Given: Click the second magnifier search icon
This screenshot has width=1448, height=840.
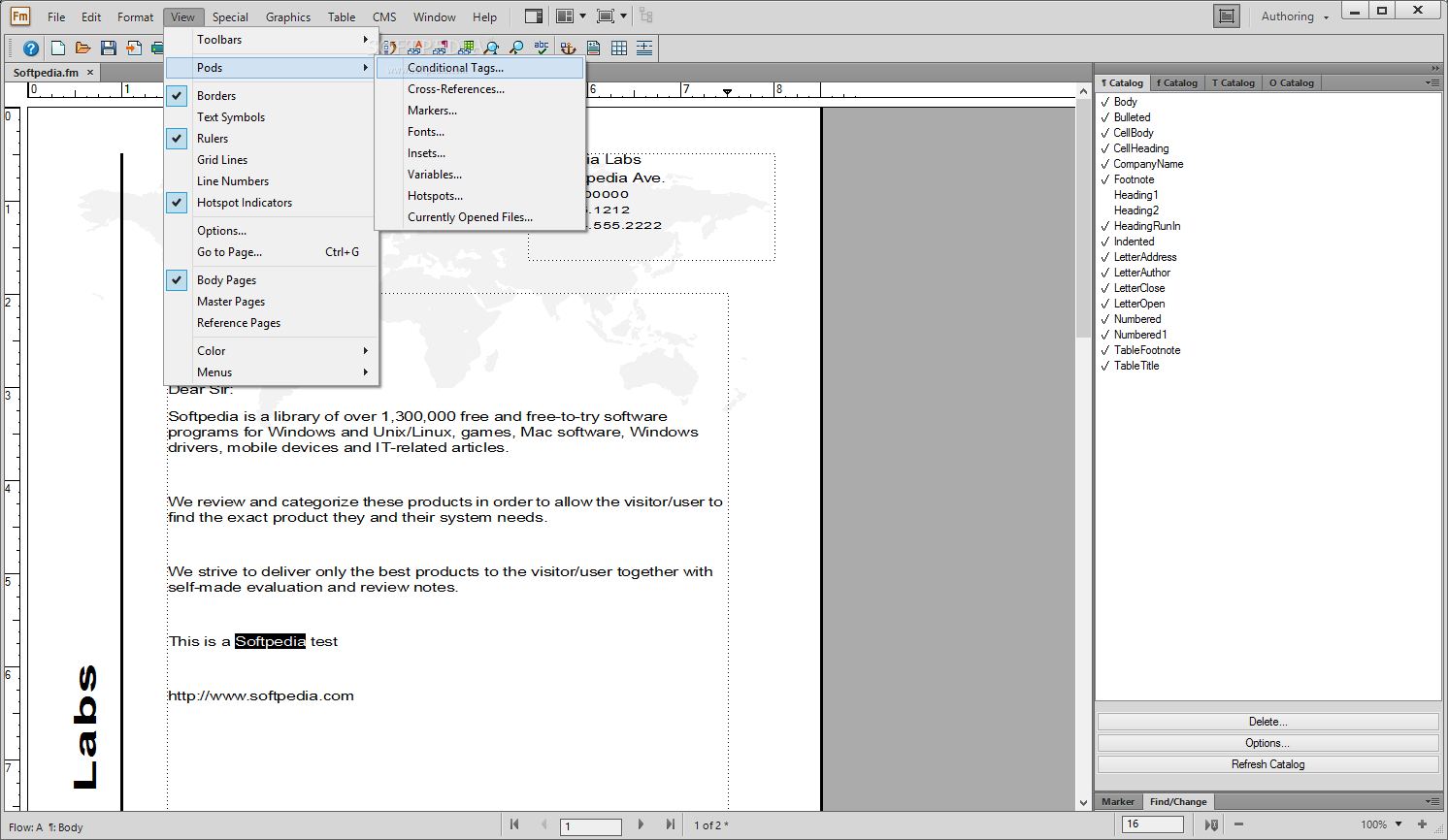Looking at the screenshot, I should 516,48.
